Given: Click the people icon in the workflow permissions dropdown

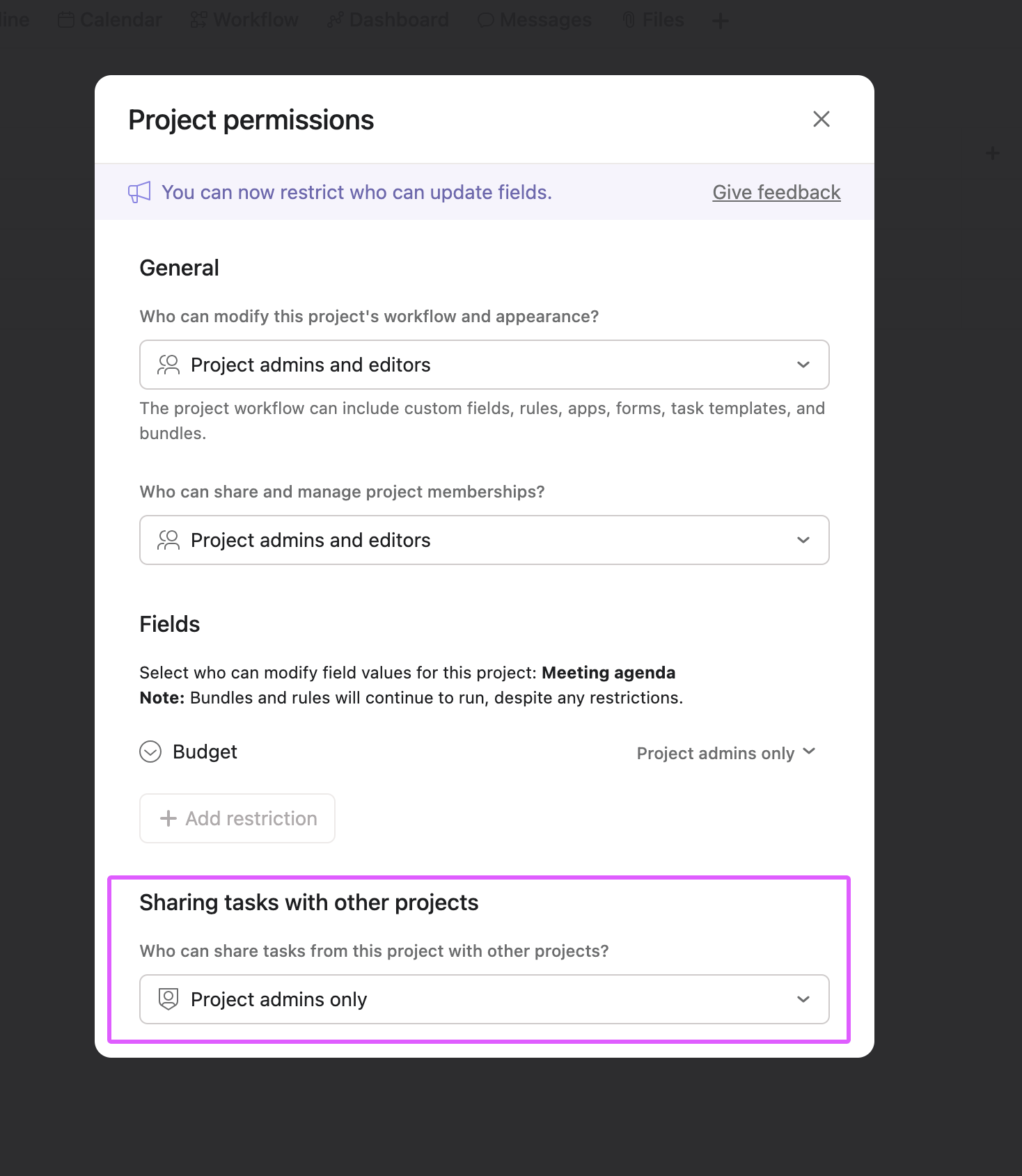Looking at the screenshot, I should coord(169,365).
